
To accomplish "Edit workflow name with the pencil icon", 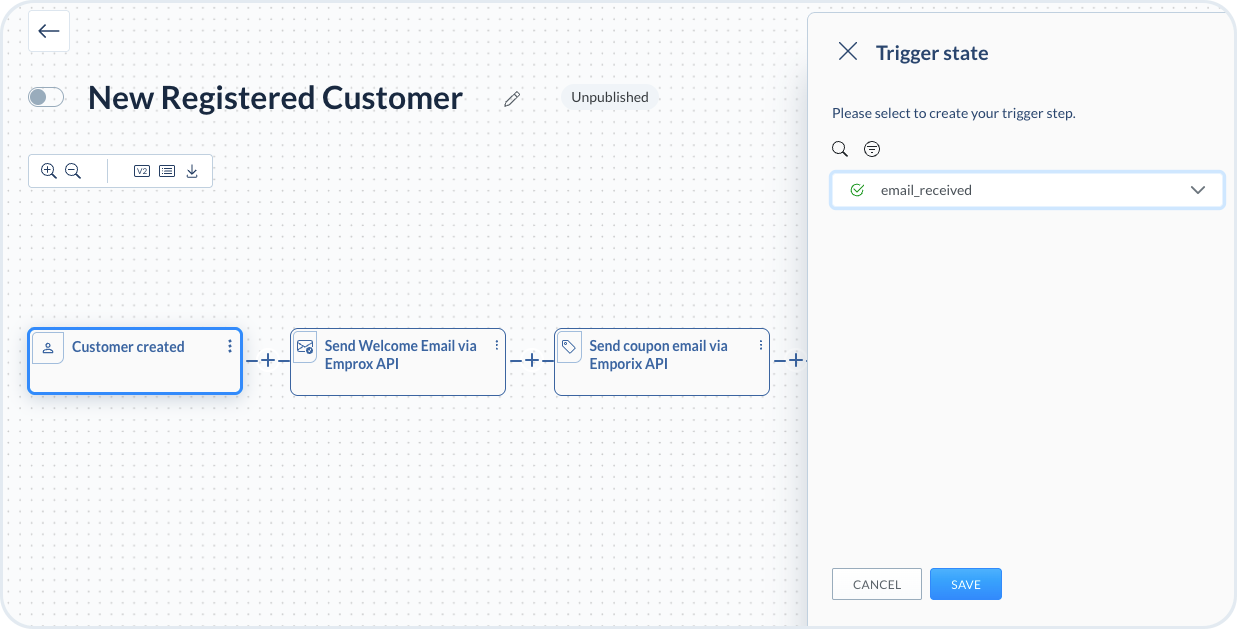I will coord(512,98).
